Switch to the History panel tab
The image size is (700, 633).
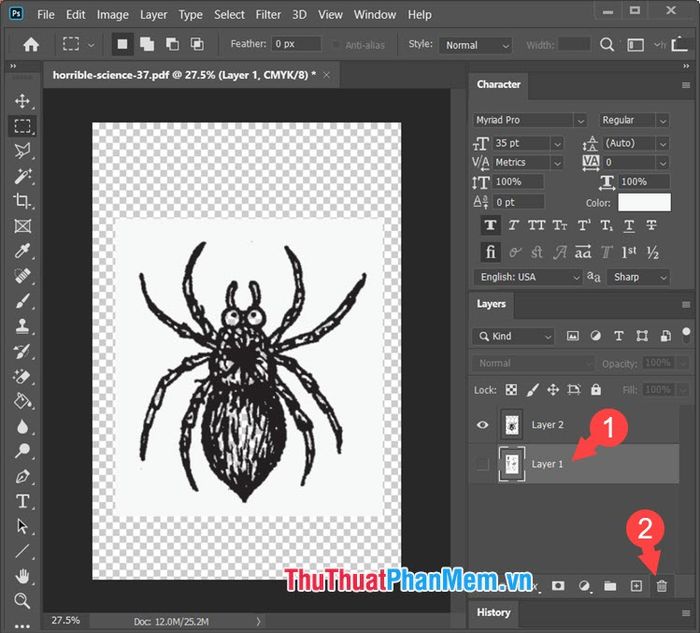tap(493, 612)
